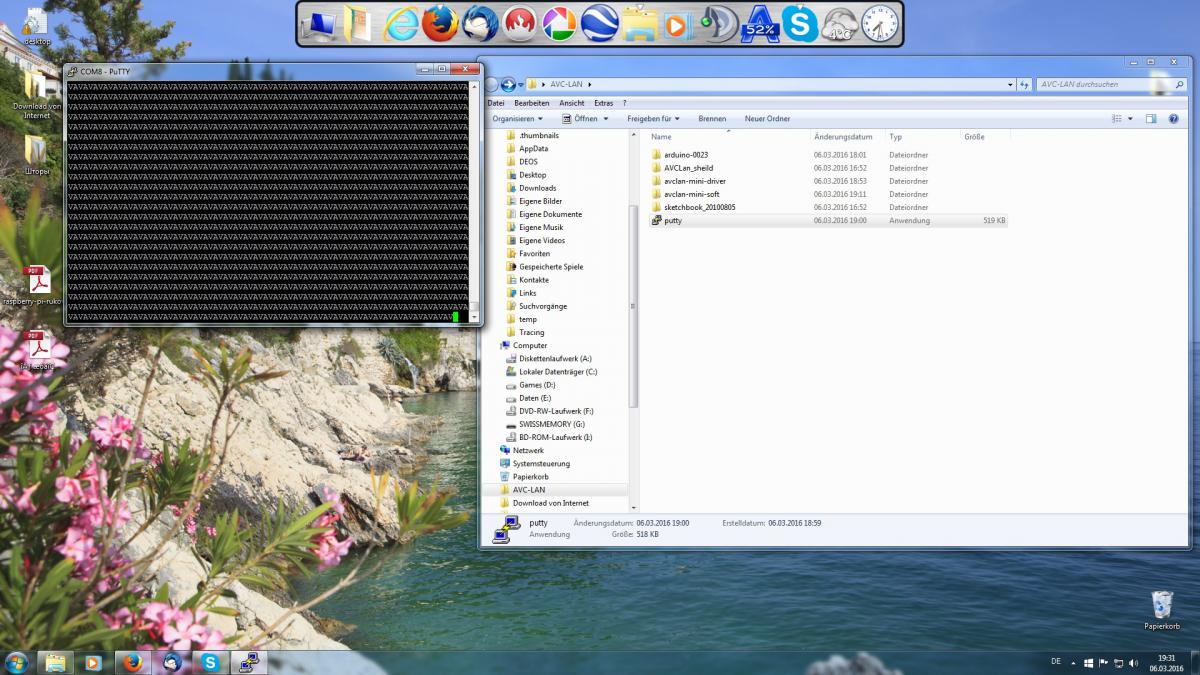Click the PuTTY taskbar button
Image resolution: width=1200 pixels, height=675 pixels.
coord(247,661)
